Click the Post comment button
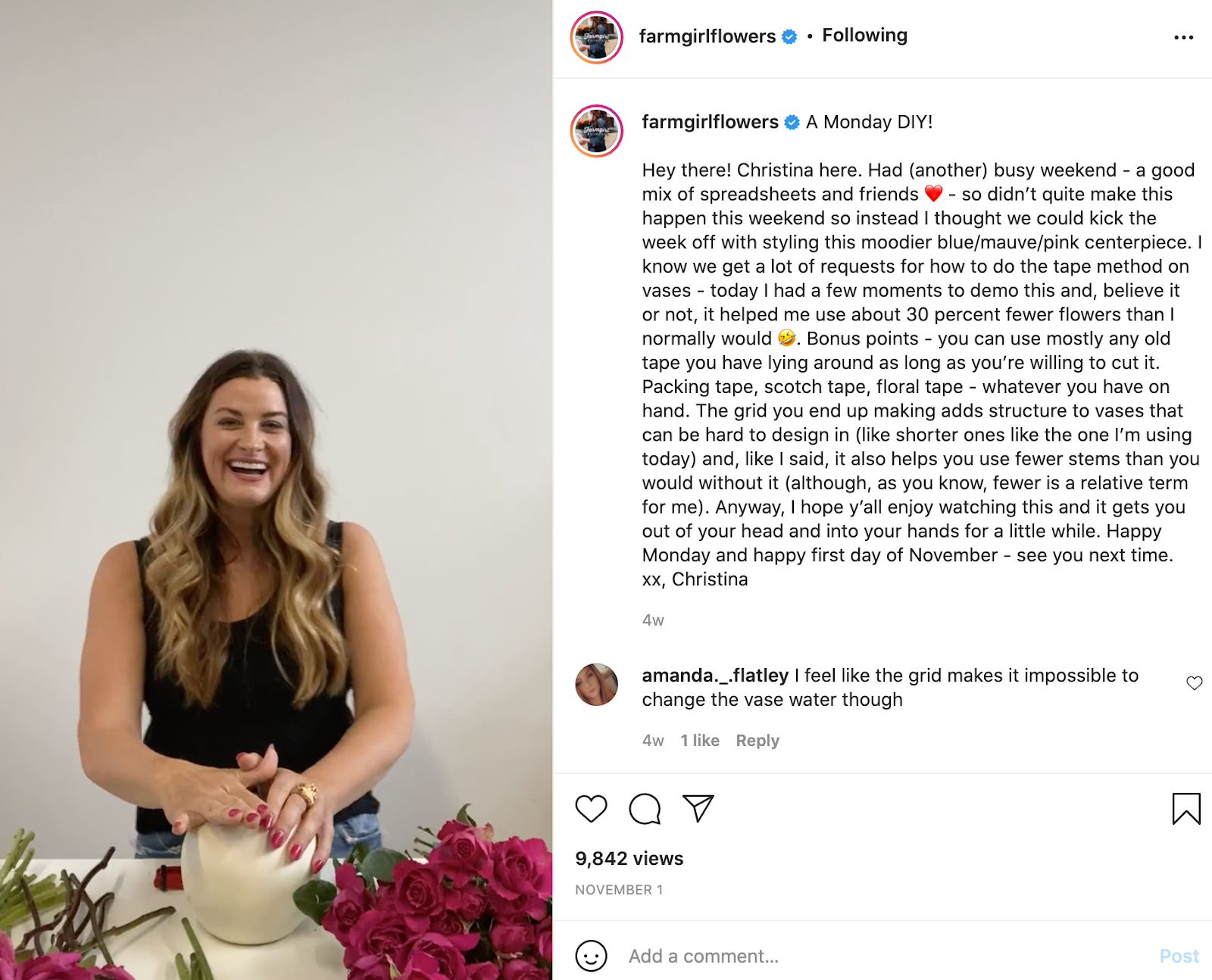 click(1179, 956)
